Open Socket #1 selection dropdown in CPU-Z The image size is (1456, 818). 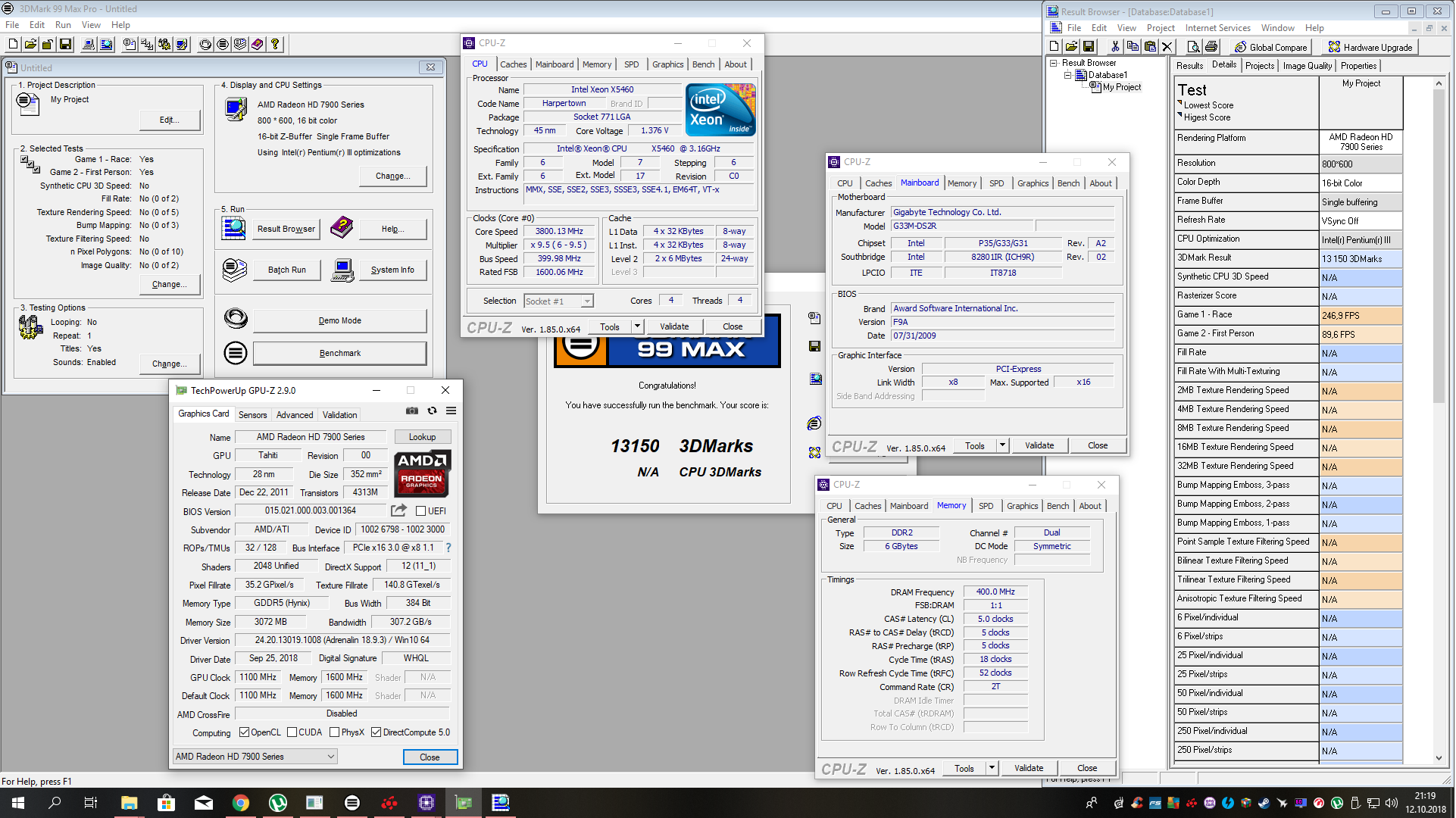558,301
